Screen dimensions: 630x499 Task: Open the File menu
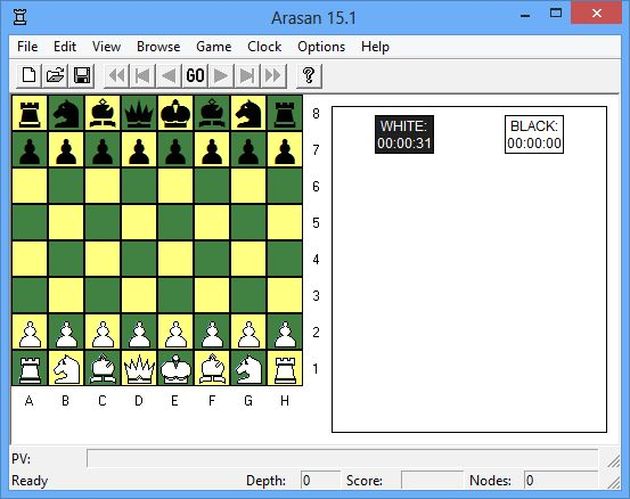click(x=27, y=46)
